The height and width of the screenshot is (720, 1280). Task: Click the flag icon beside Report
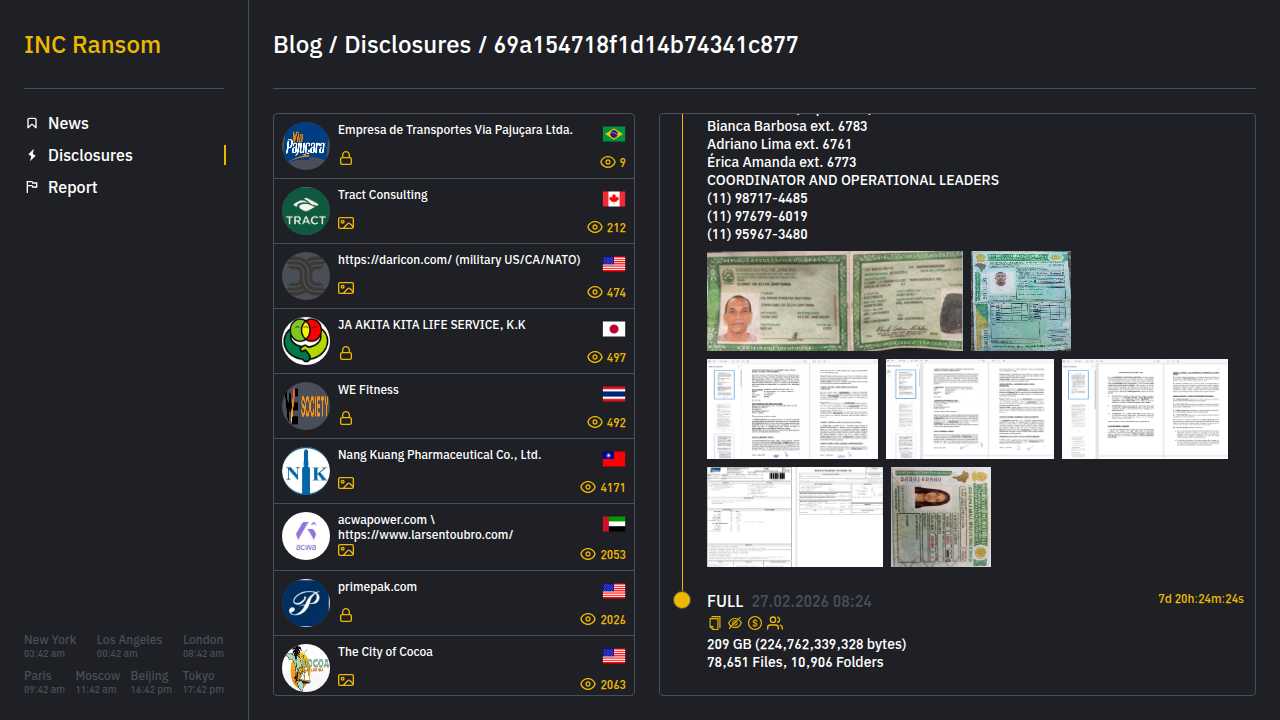[32, 187]
